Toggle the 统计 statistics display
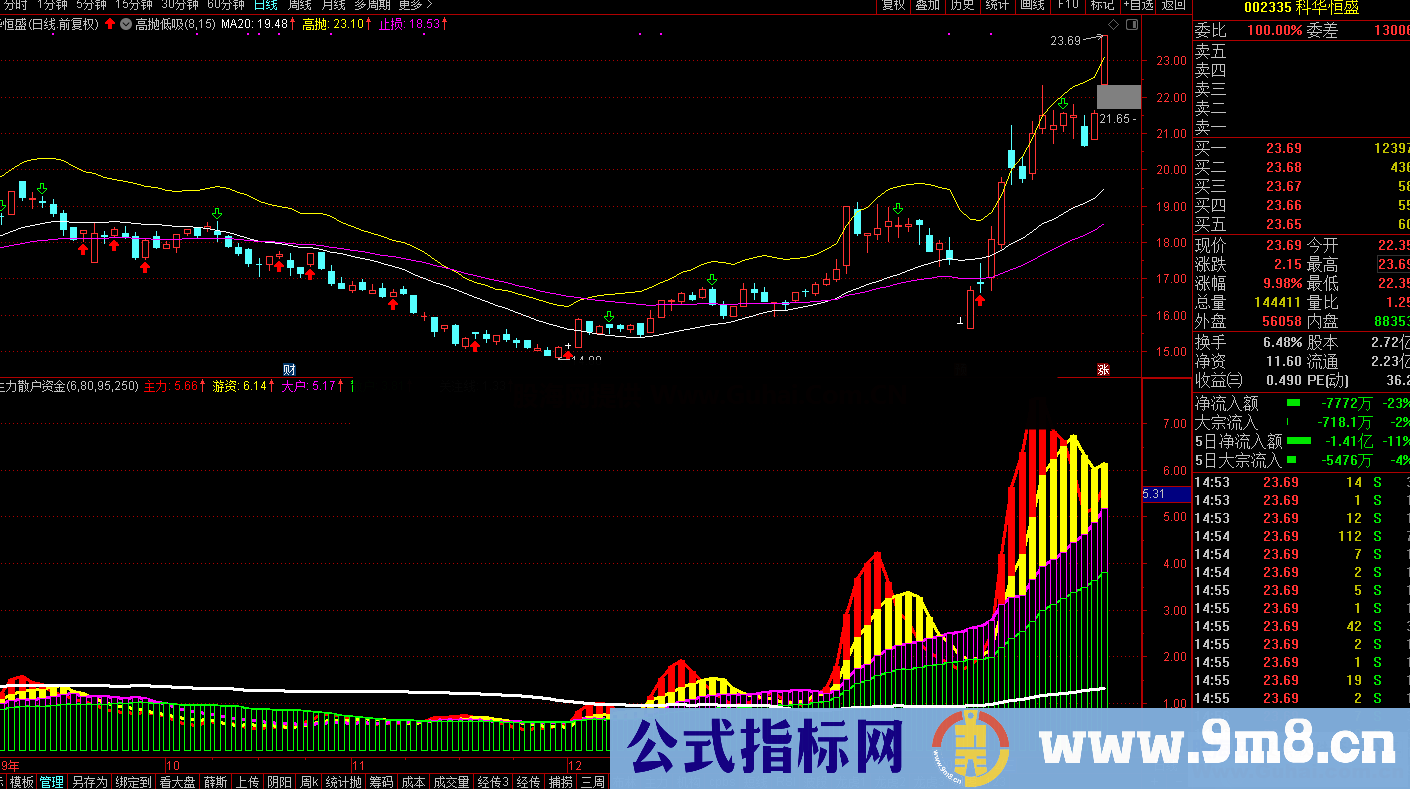This screenshot has width=1410, height=789. 997,9
